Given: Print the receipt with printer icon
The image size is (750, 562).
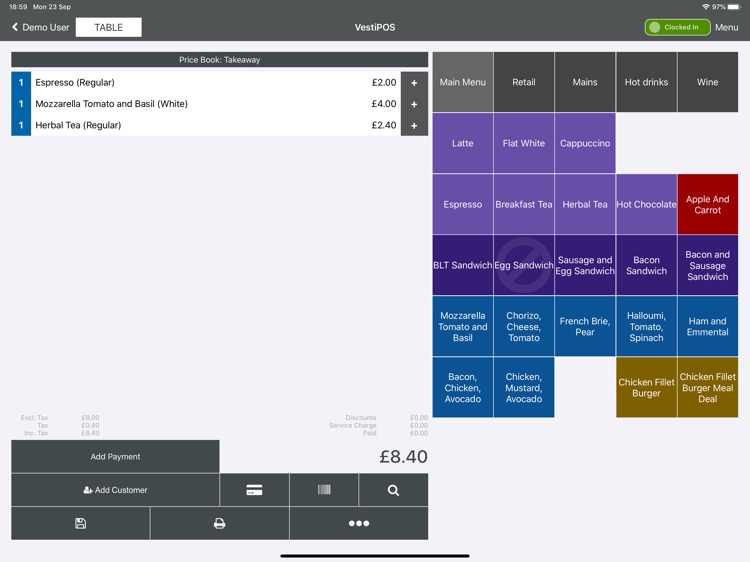Looking at the screenshot, I should coord(219,523).
